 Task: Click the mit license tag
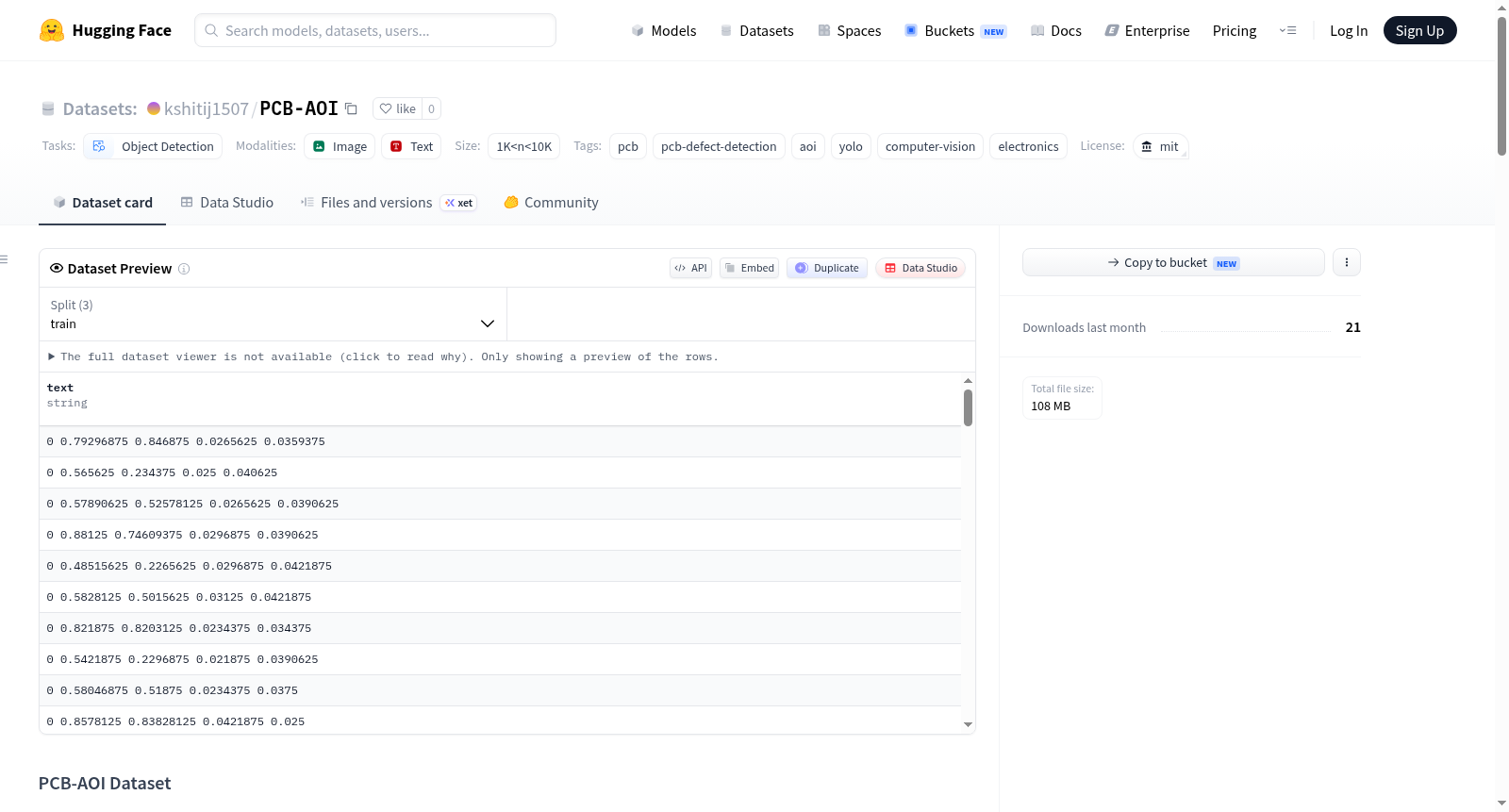pyautogui.click(x=1160, y=146)
